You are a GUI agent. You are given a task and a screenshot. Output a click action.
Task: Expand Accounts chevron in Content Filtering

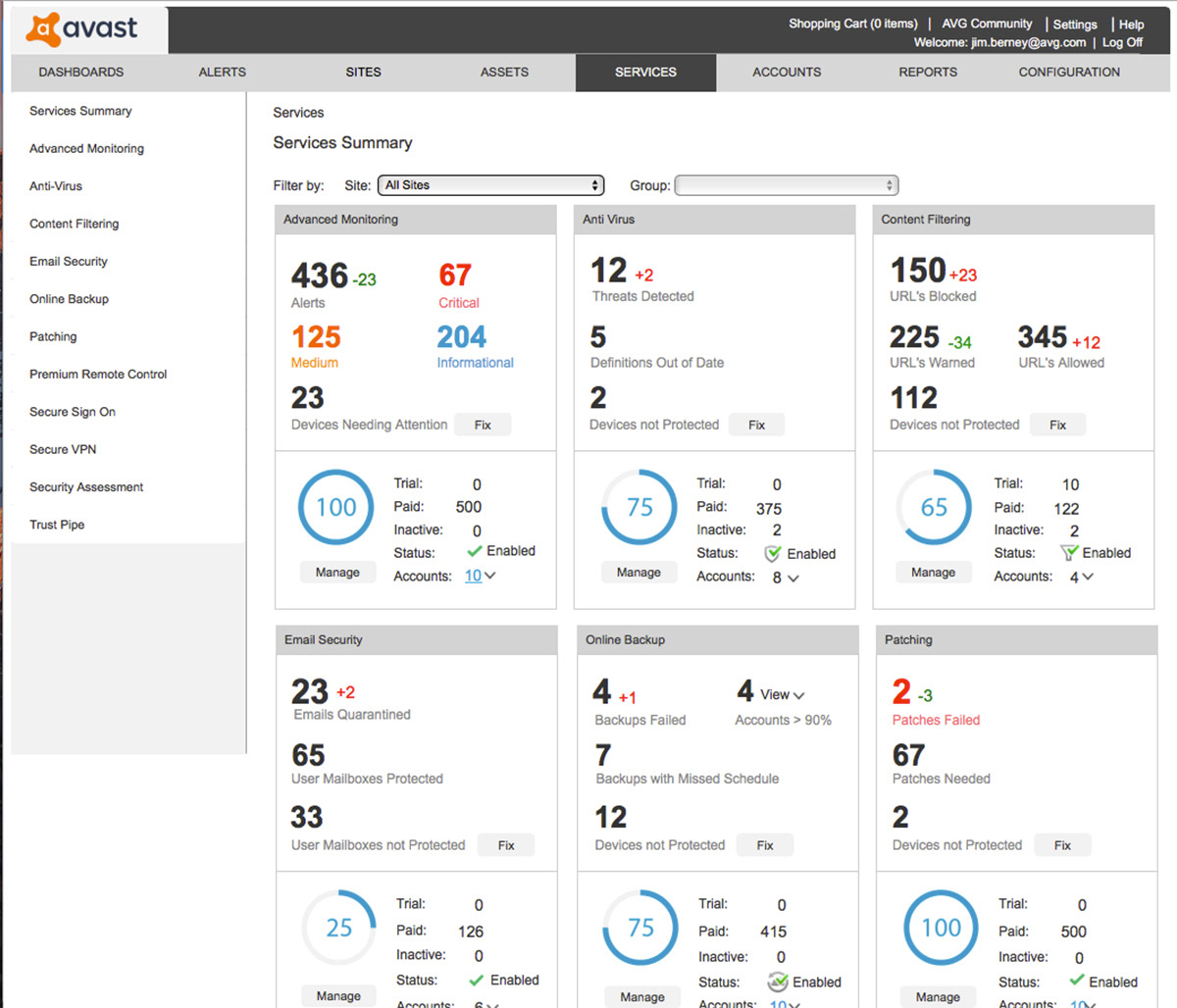(1088, 578)
